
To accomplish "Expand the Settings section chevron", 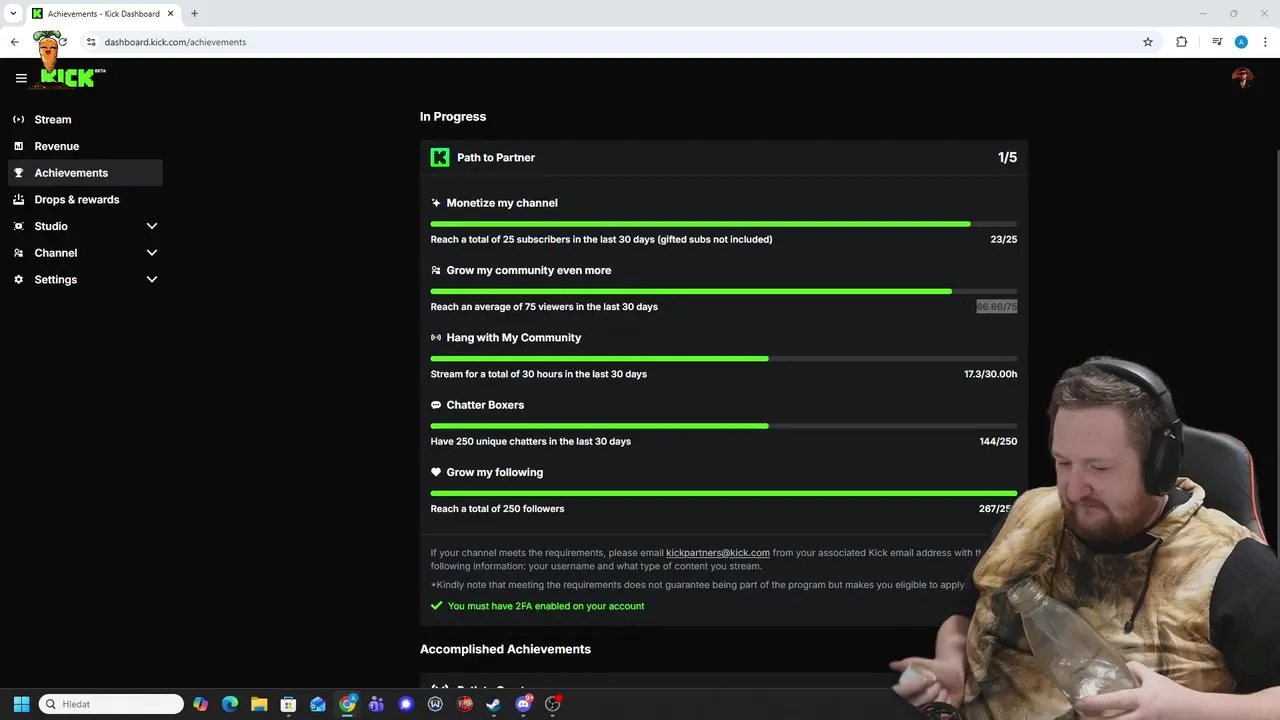I will click(x=152, y=280).
